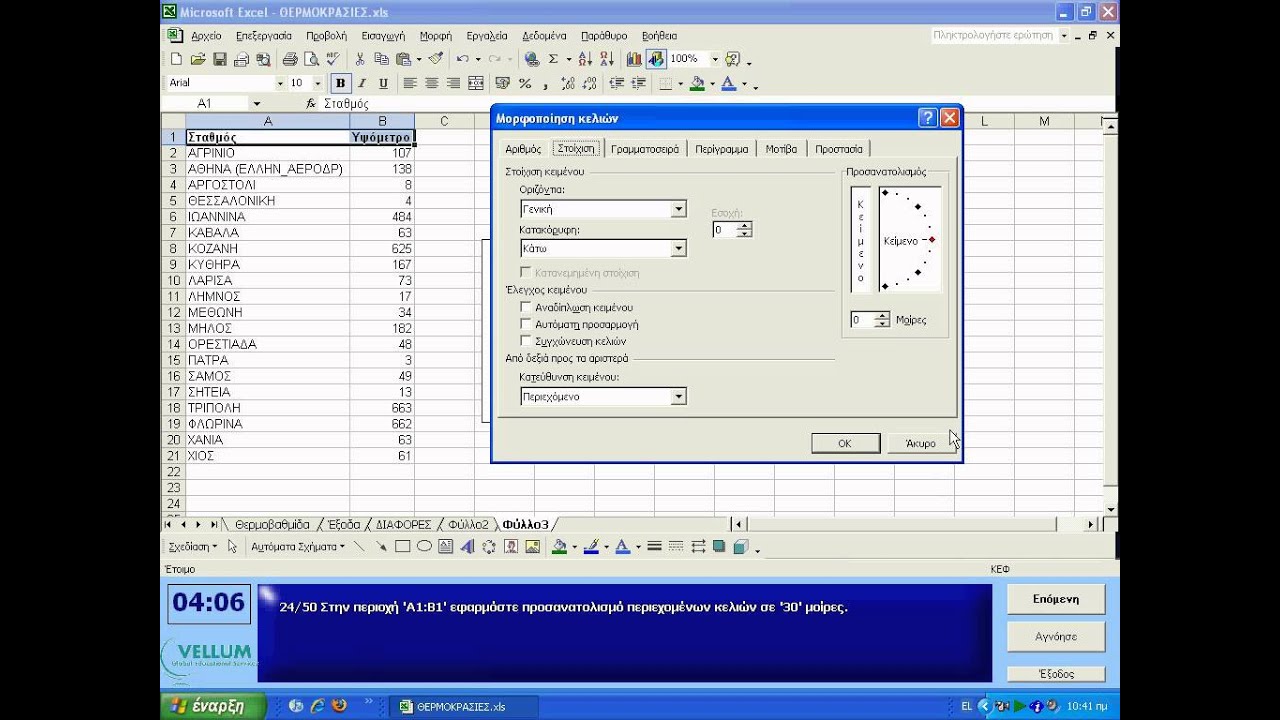The image size is (1280, 720).
Task: Open the font size dropdown
Action: click(317, 83)
